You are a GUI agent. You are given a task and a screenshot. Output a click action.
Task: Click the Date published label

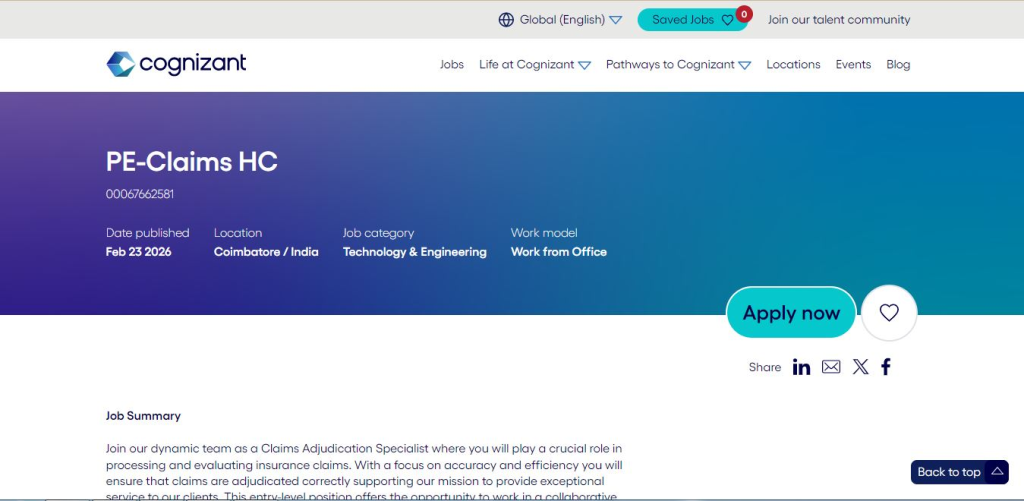[148, 233]
